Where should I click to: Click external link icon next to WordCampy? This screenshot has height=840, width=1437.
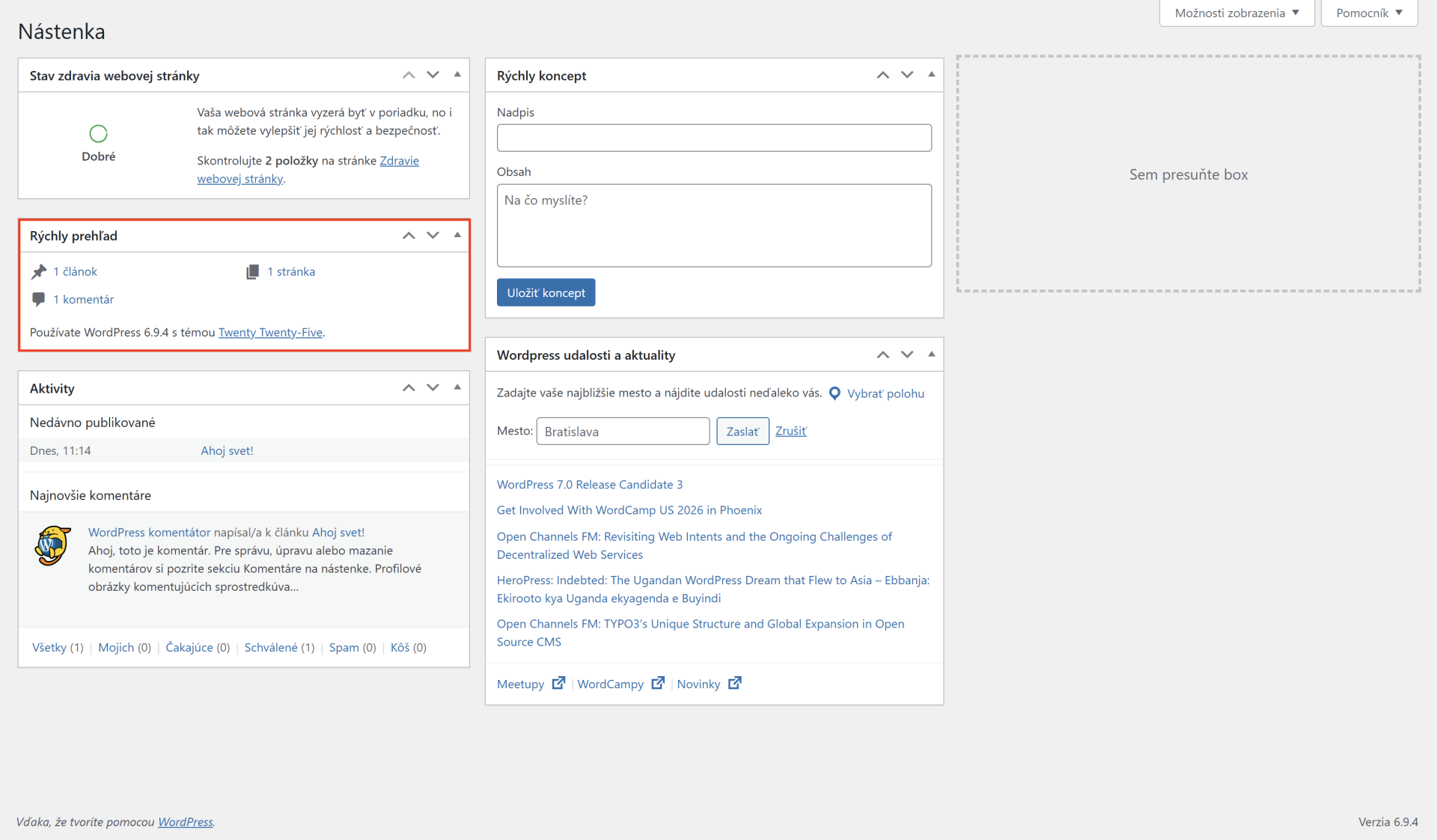[658, 683]
